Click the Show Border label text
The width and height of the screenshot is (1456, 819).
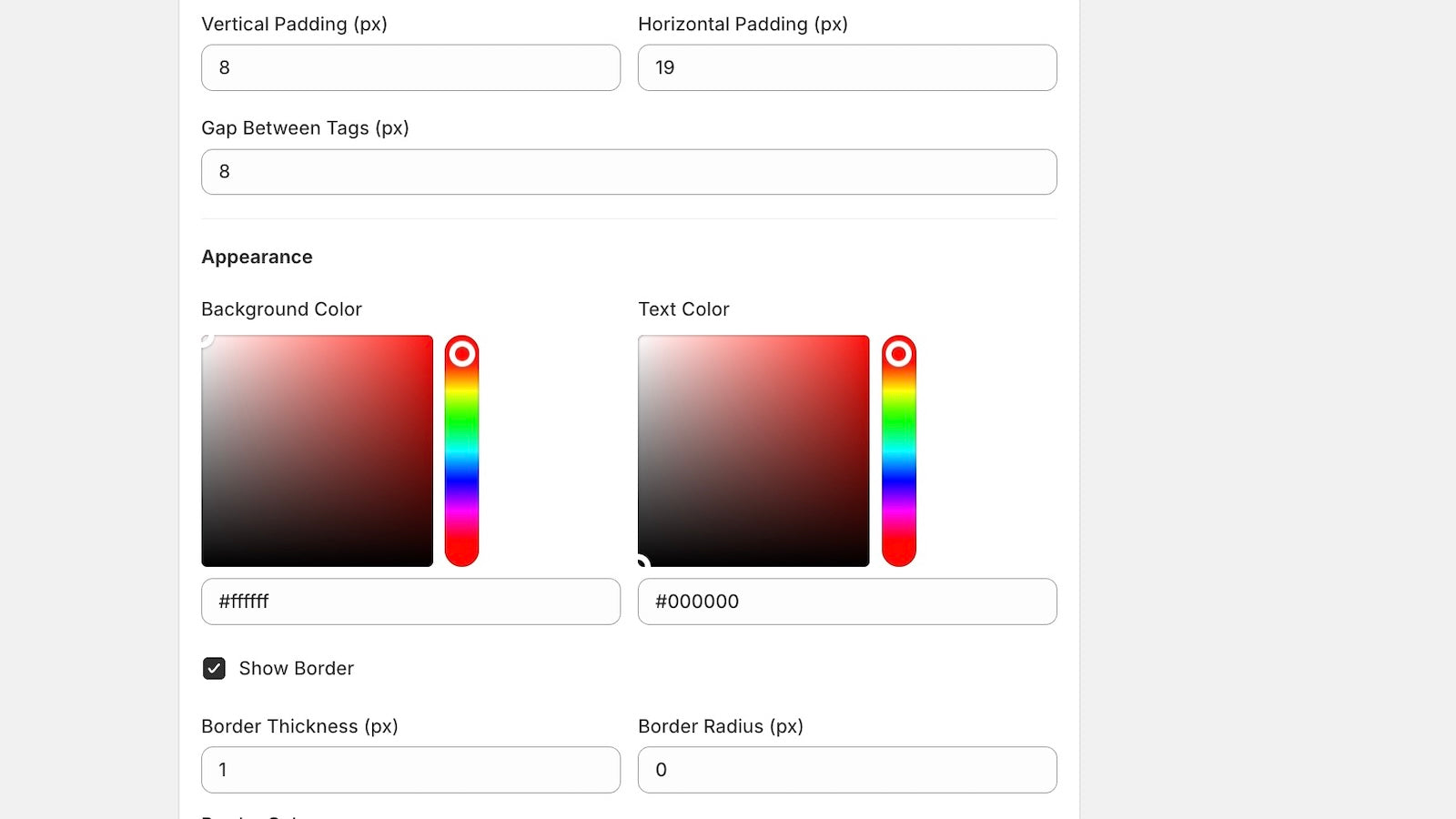coord(296,669)
